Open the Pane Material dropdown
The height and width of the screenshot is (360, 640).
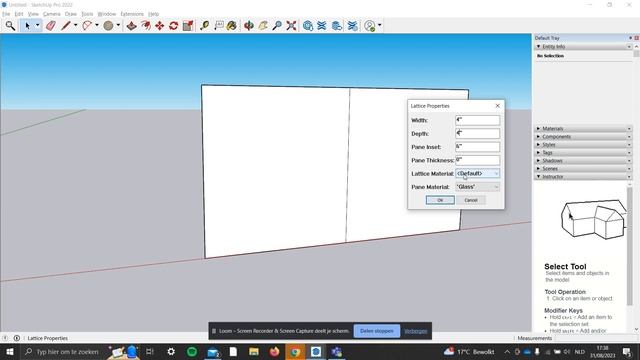pyautogui.click(x=477, y=187)
